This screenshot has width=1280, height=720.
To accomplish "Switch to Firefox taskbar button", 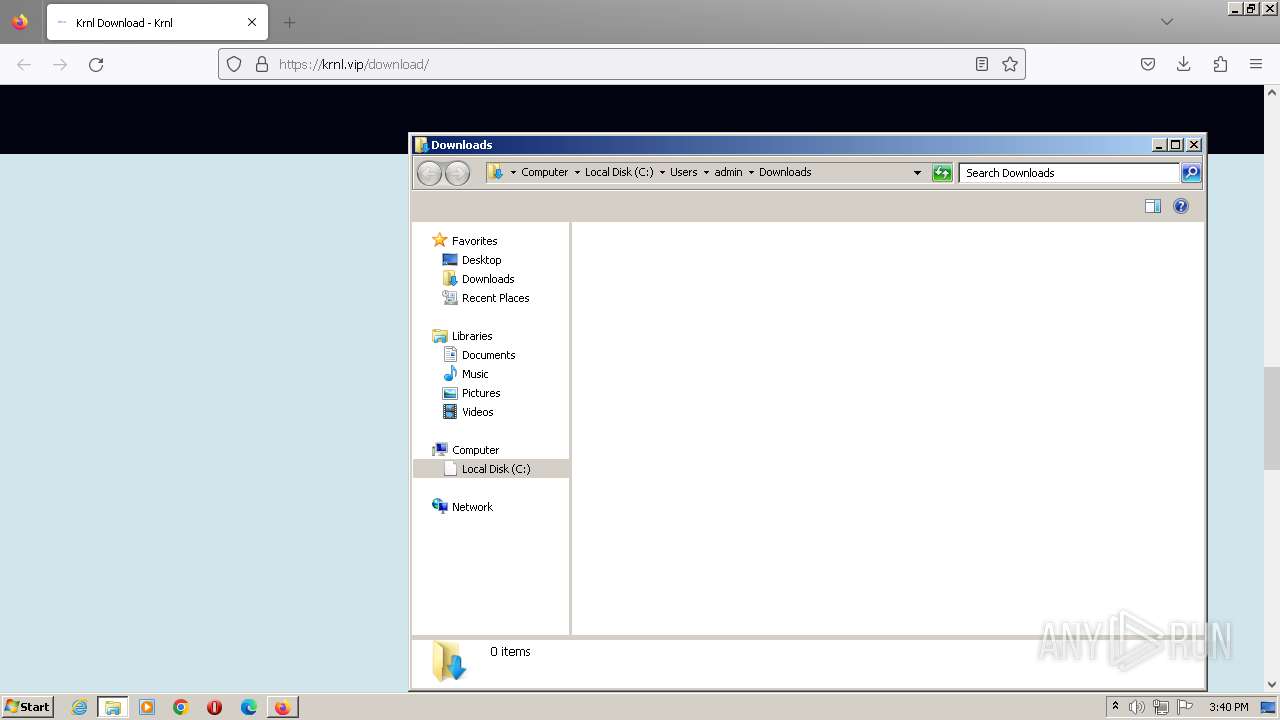I will pos(283,707).
